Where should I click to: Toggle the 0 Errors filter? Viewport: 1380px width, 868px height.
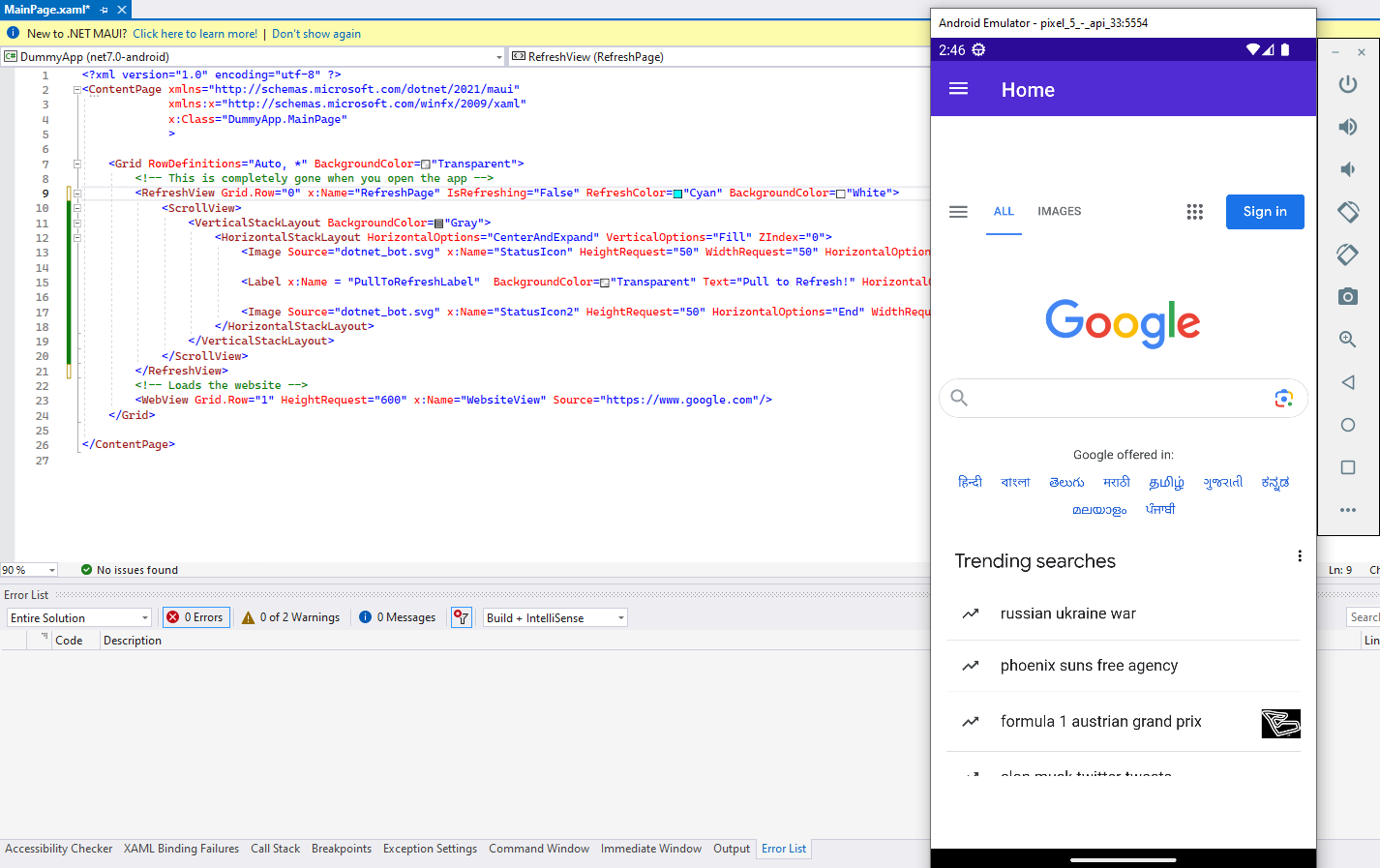(x=195, y=616)
